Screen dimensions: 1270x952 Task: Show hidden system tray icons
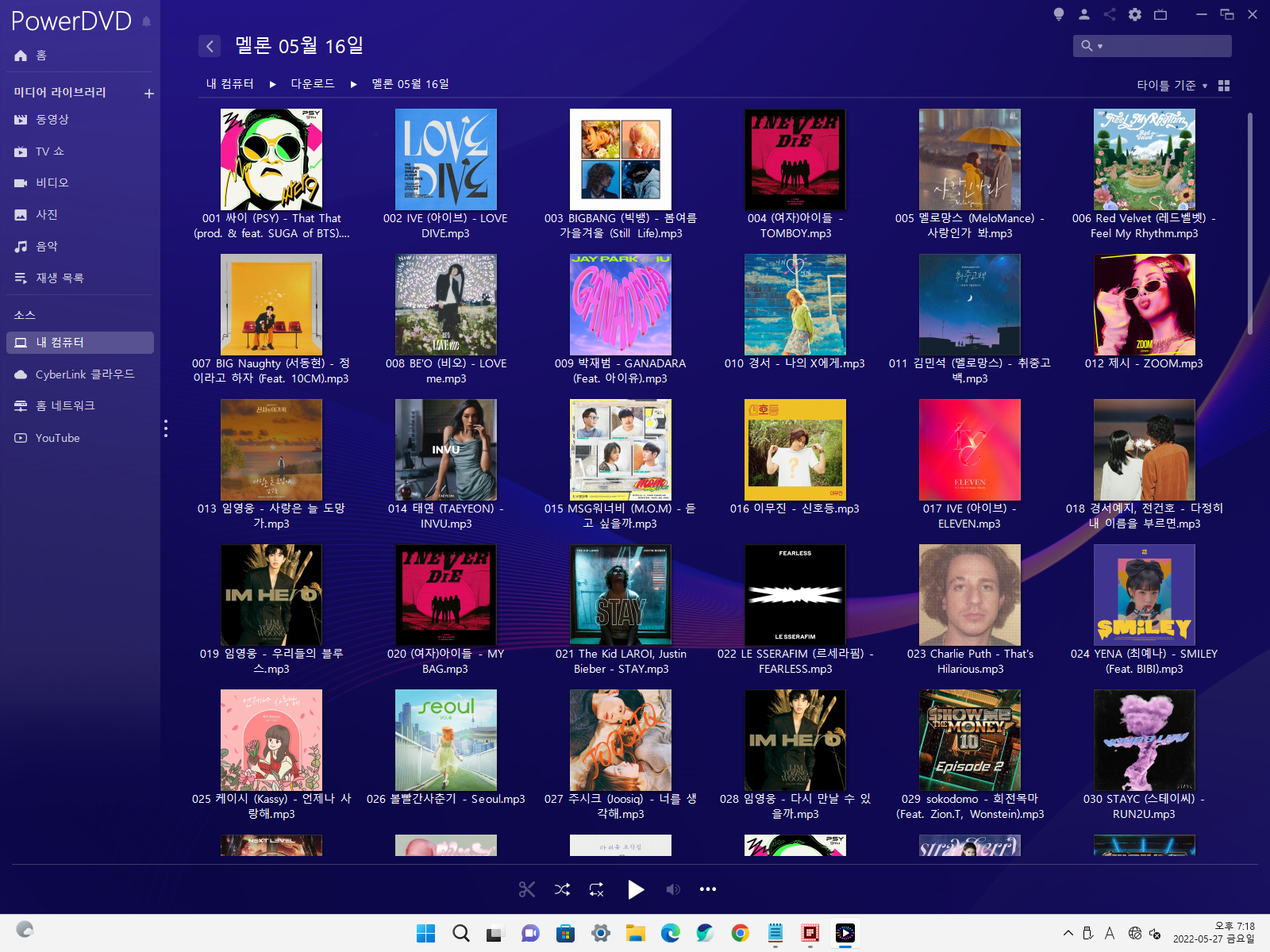(x=1068, y=933)
